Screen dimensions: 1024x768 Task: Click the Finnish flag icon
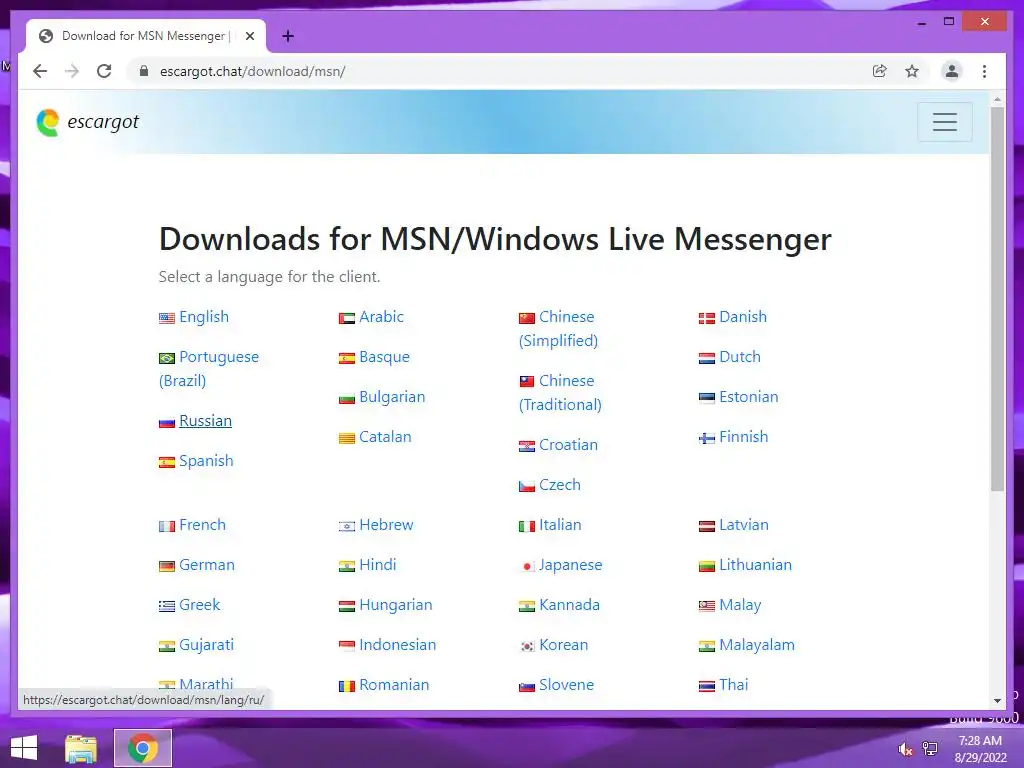click(707, 438)
